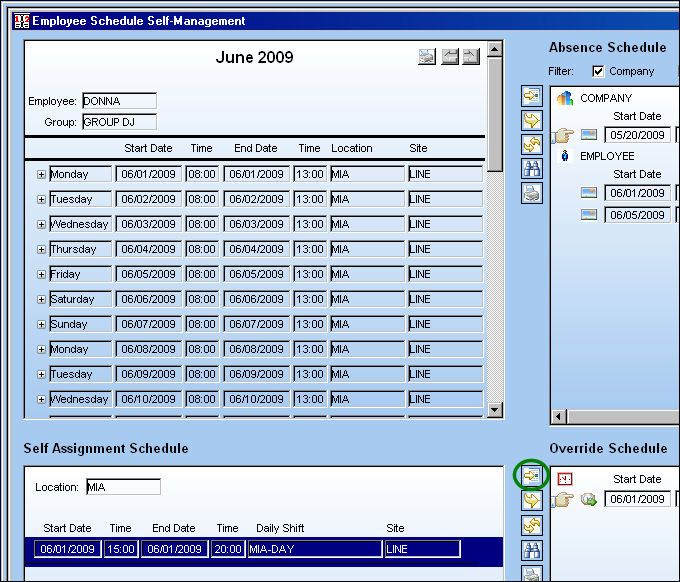Image resolution: width=680 pixels, height=582 pixels.
Task: Go to previous month with left arrow icon
Action: [x=450, y=57]
